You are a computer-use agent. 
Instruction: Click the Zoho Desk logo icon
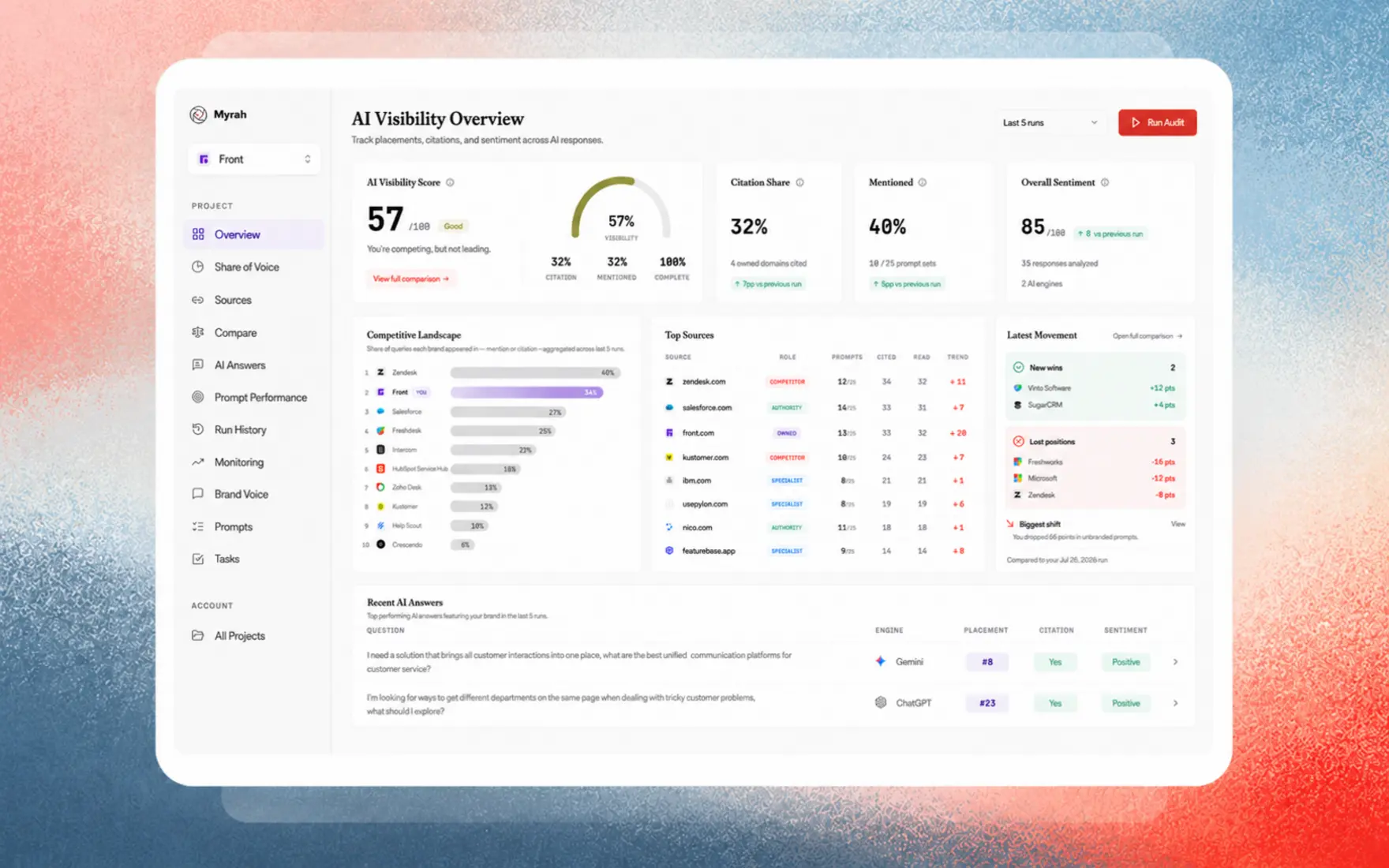(x=380, y=488)
